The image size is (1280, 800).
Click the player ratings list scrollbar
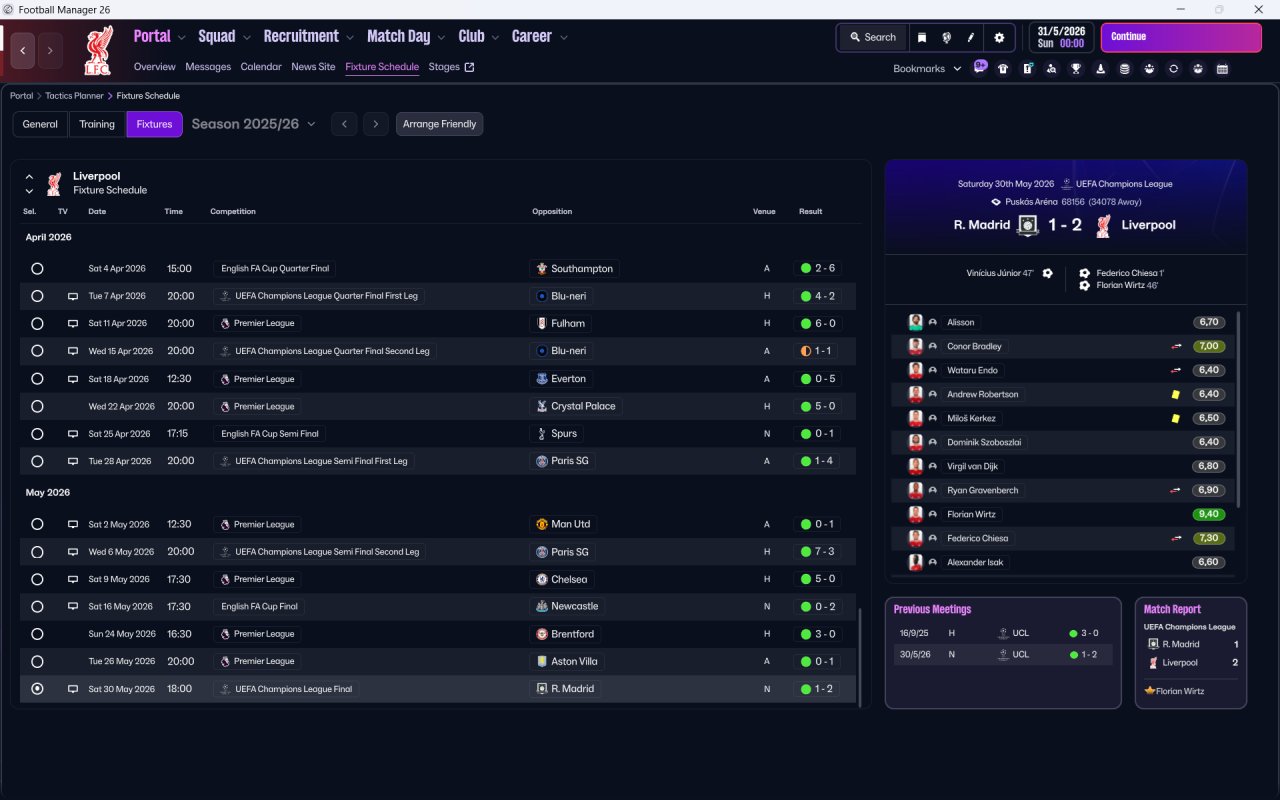tap(1238, 410)
